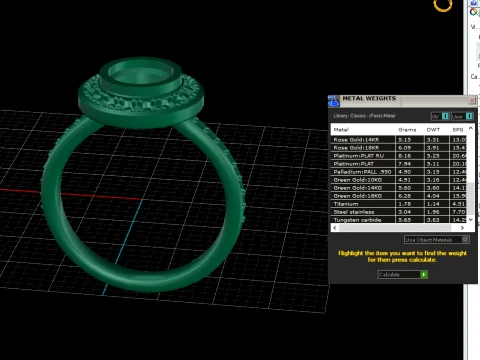The image size is (480, 360).
Task: Select the Rose Gold:18KR row
Action: point(399,148)
